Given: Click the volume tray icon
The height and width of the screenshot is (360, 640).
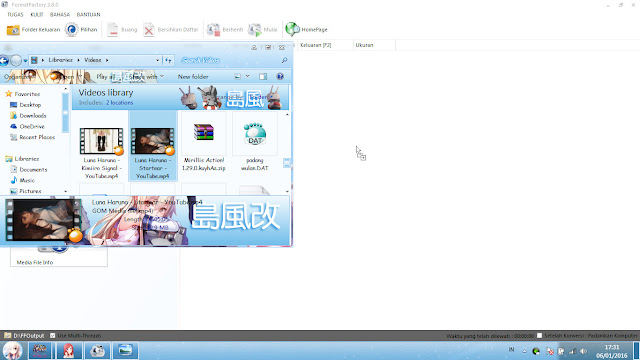Looking at the screenshot, I should (x=584, y=351).
